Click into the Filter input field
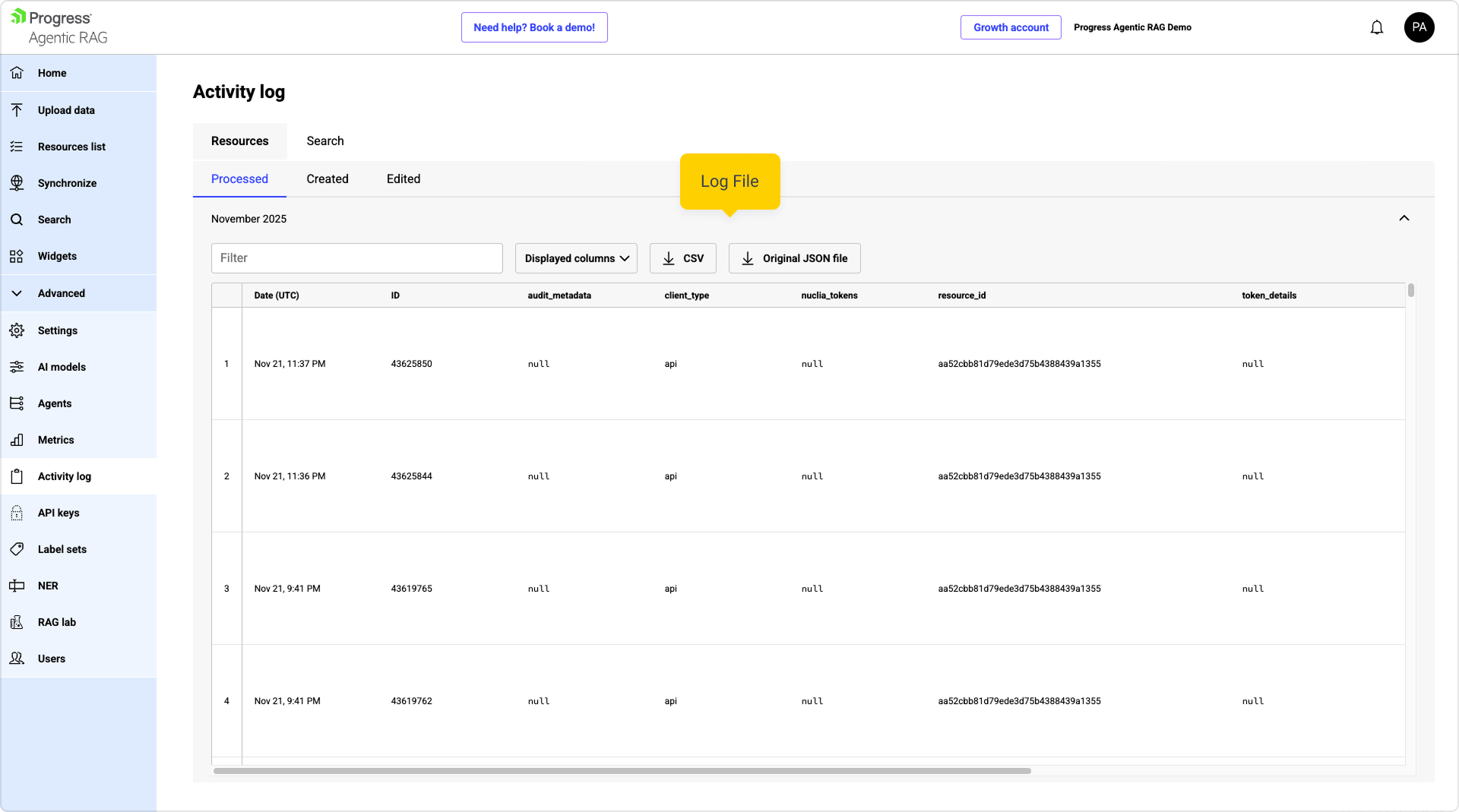 tap(356, 258)
